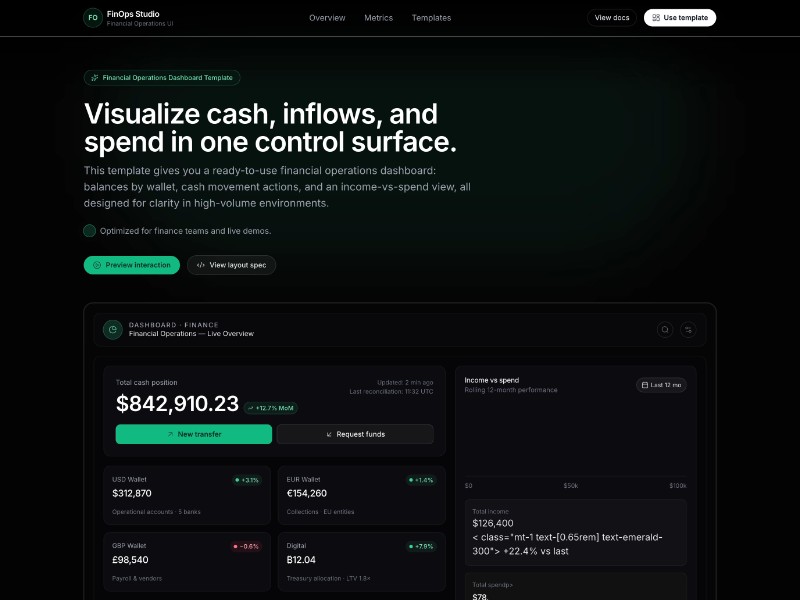Click the dashboard pie chart icon
This screenshot has height=600, width=800.
[x=113, y=329]
